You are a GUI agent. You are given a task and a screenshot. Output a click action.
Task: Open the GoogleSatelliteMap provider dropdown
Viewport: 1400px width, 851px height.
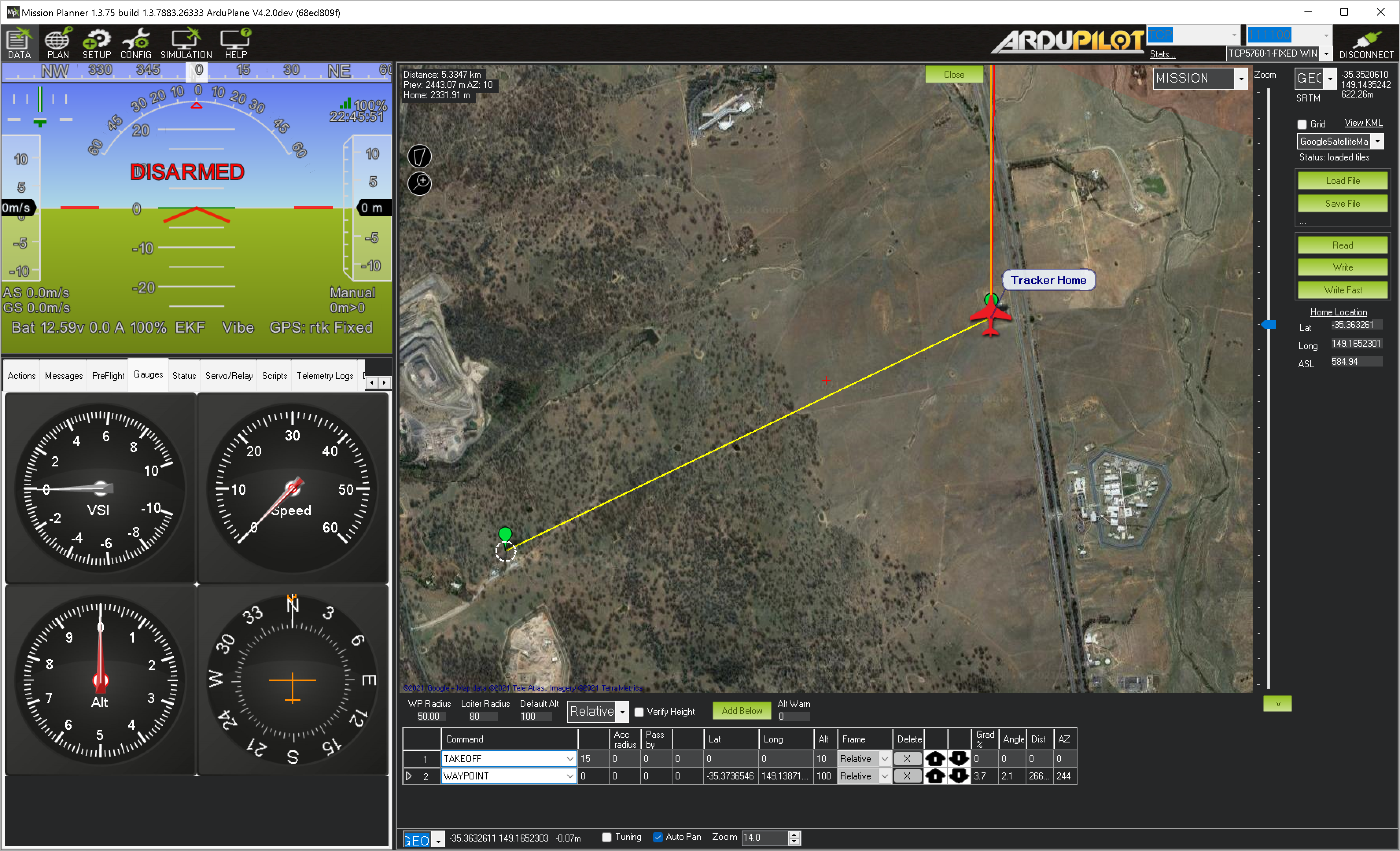pos(1377,141)
